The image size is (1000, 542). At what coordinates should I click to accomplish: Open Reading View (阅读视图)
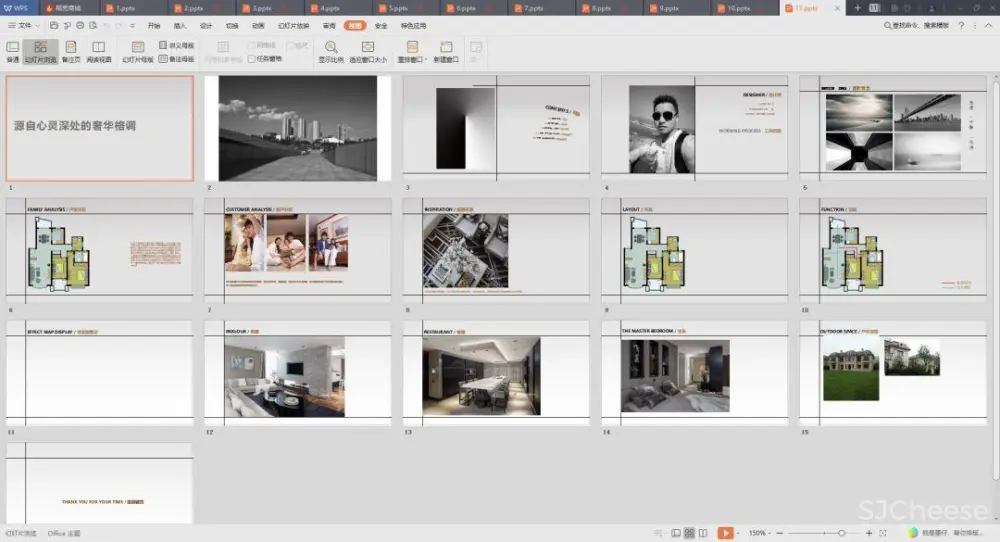(99, 51)
